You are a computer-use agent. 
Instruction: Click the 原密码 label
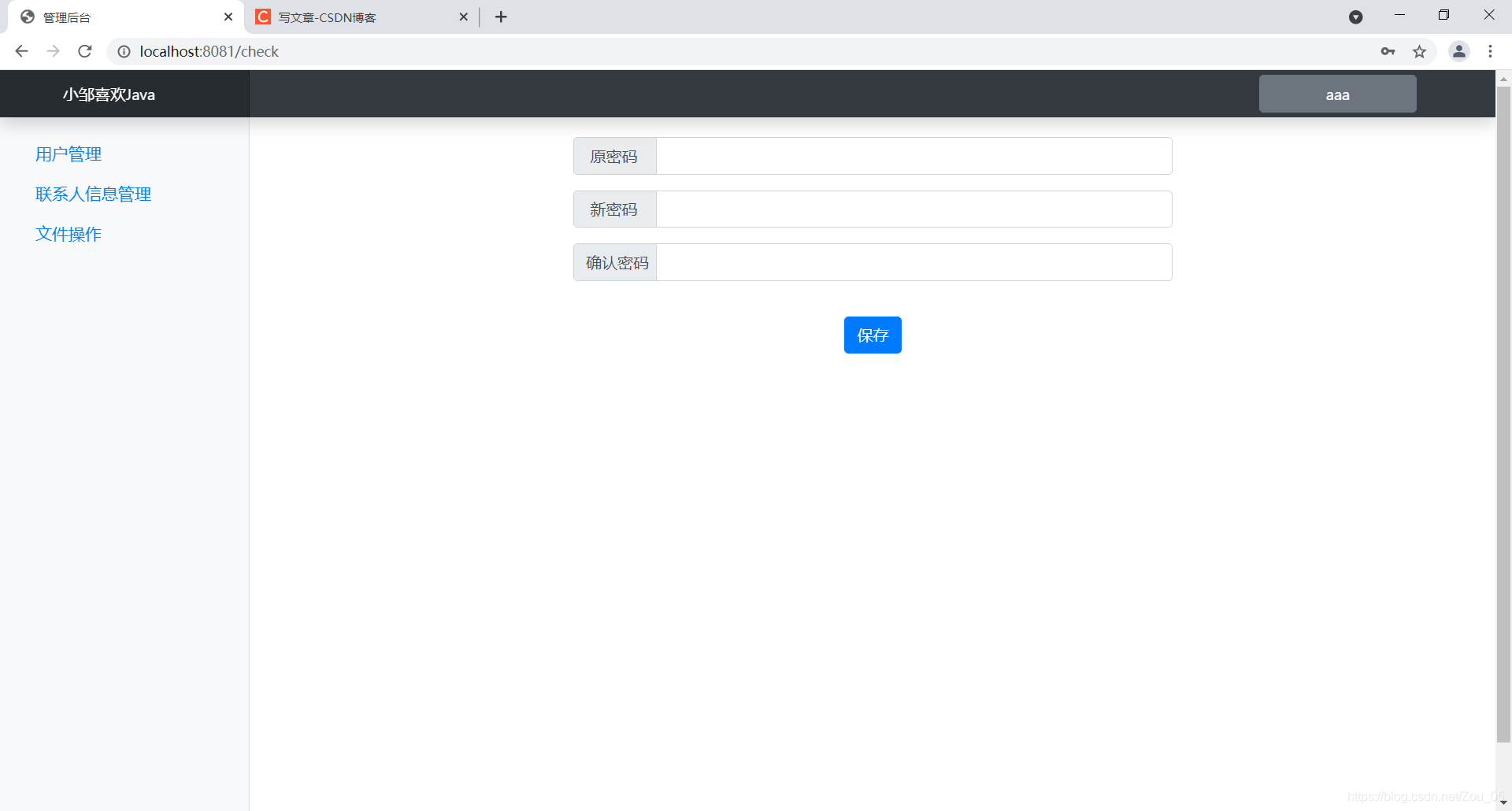tap(614, 157)
